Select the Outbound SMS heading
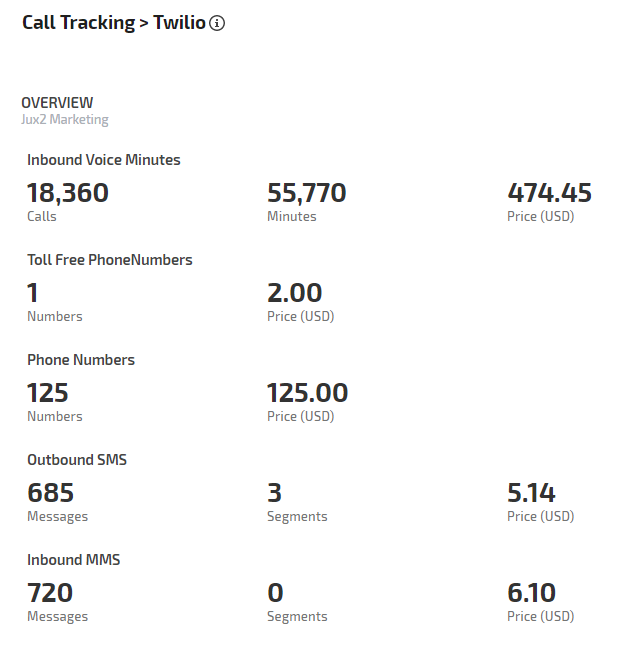Screen dimensions: 624x657 click(77, 460)
